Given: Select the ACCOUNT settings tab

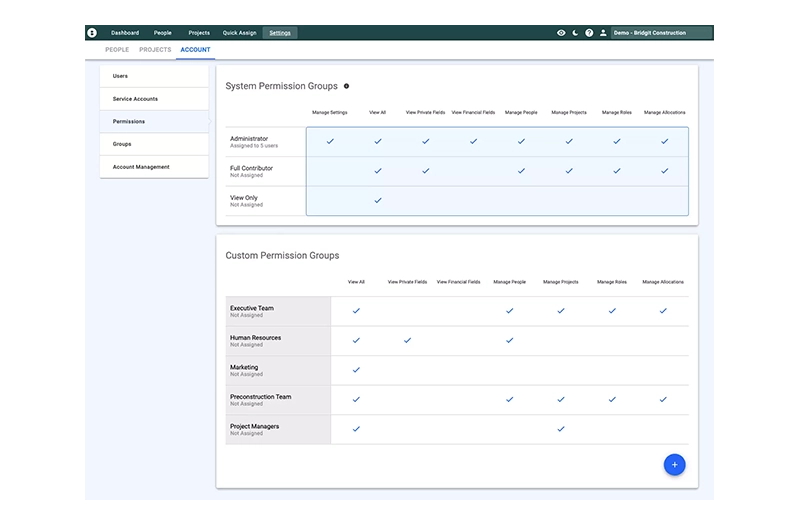Looking at the screenshot, I should (x=195, y=49).
